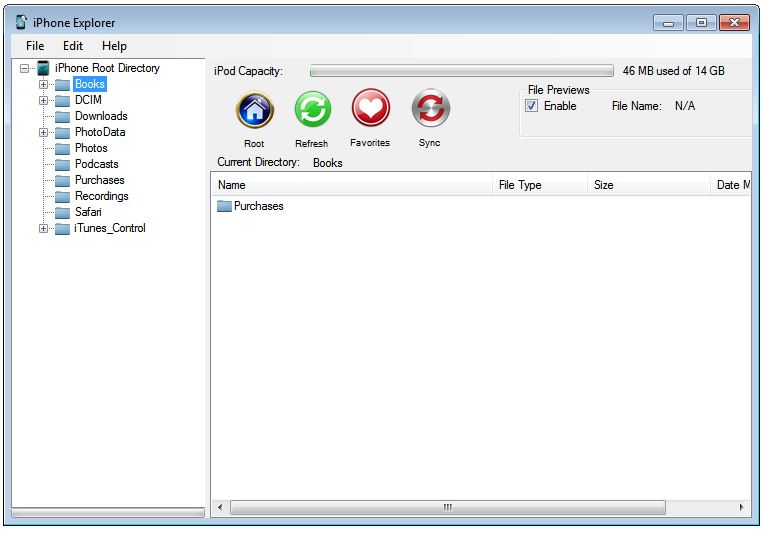Select iTunes_Control in the directory tree
This screenshot has width=764, height=533.
pos(110,228)
